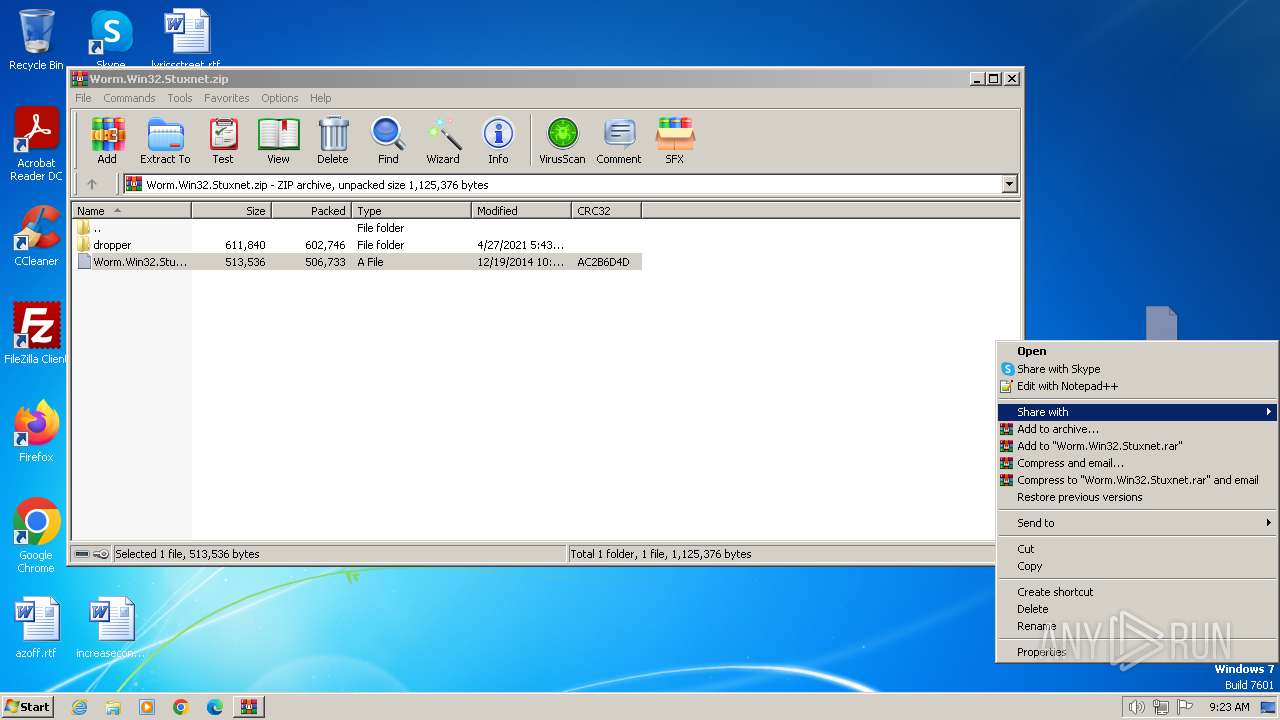Select the Worm.Win32.Stu... file row
Viewport: 1280px width, 720px height.
[356, 262]
